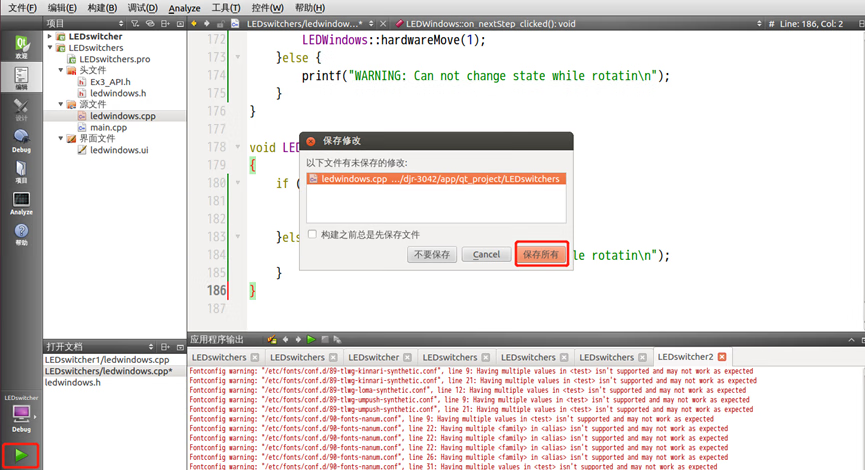Open the Qt Welcome mode
The height and width of the screenshot is (470, 865).
21,47
